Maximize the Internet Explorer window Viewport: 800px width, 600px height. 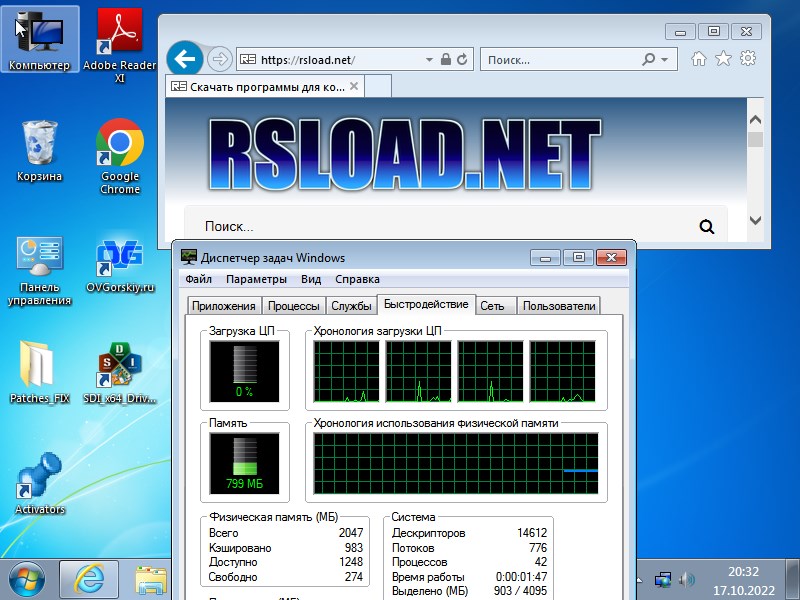[713, 31]
